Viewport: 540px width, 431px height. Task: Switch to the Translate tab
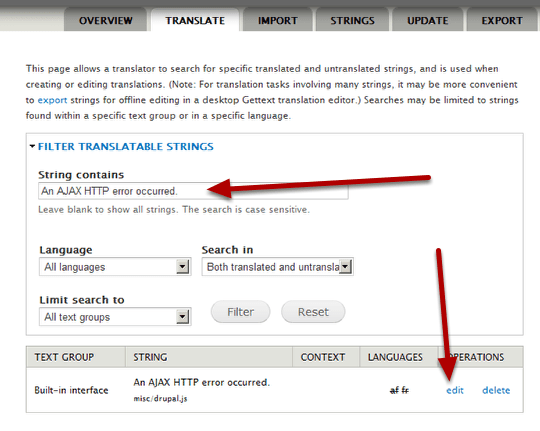click(195, 20)
